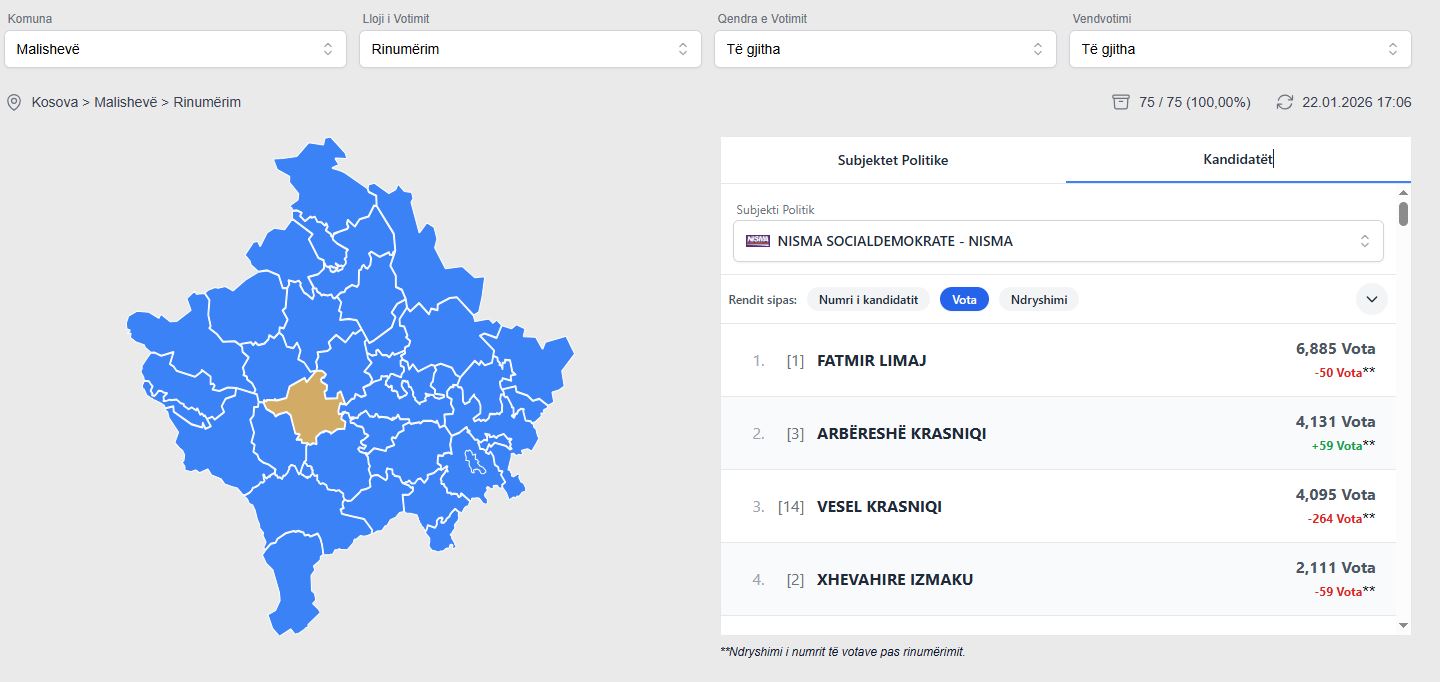
Task: Click the ballot box counted icon
Action: pos(1121,102)
